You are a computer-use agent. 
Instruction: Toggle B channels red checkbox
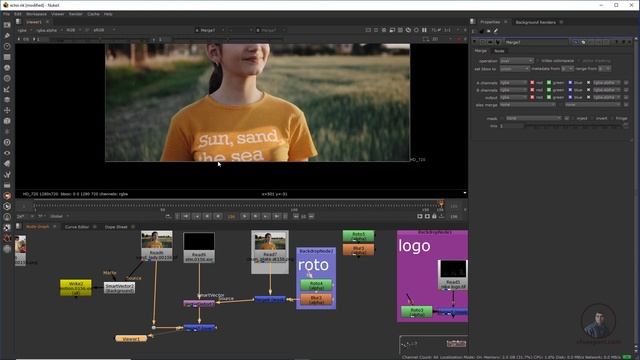coord(532,90)
